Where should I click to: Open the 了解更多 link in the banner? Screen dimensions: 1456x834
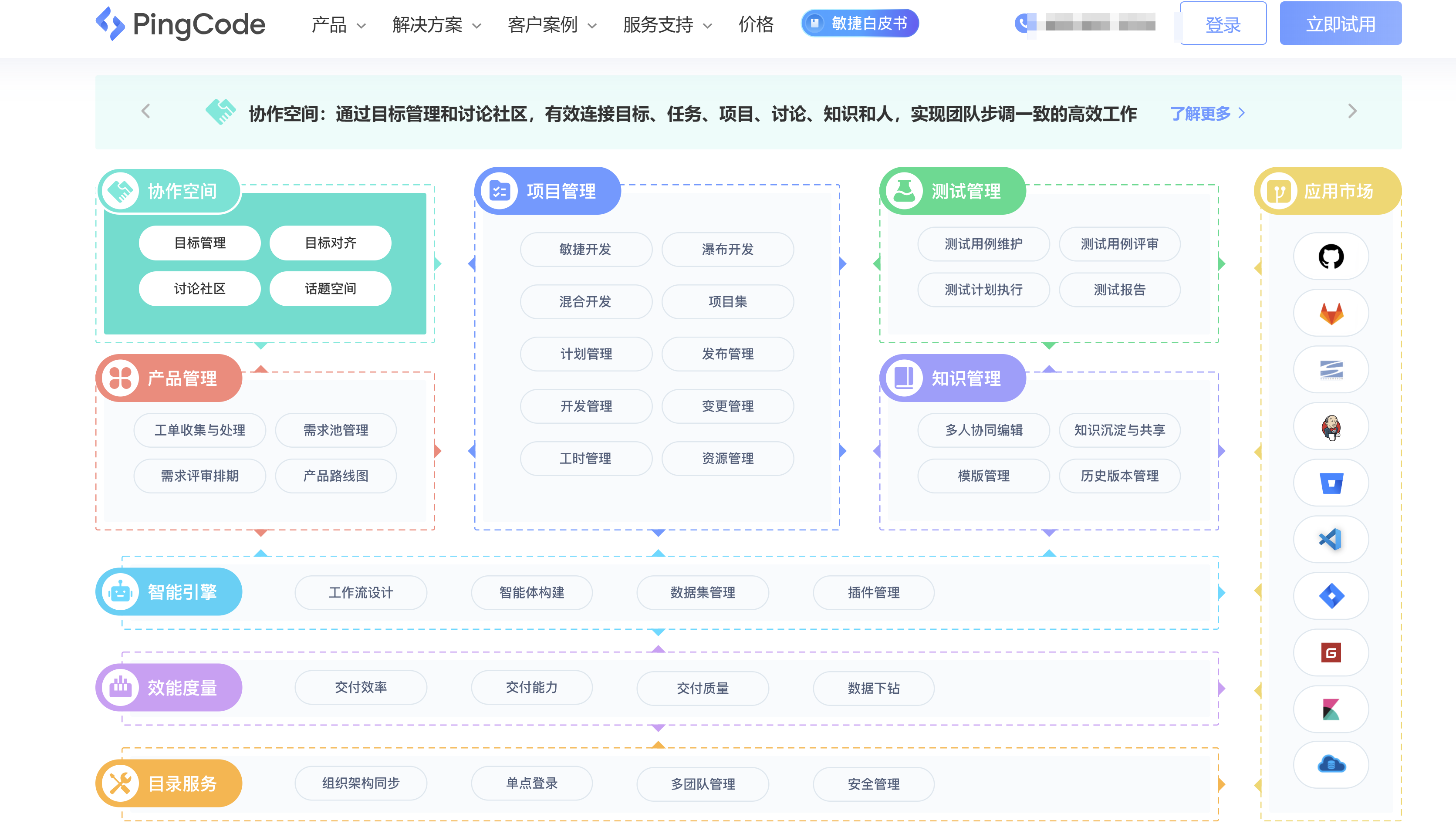point(1202,113)
